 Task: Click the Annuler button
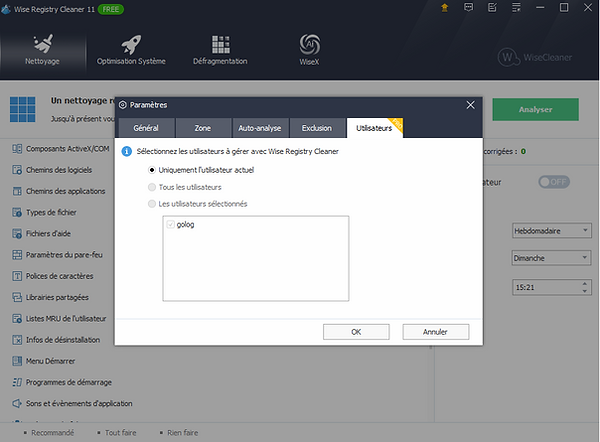coord(435,332)
